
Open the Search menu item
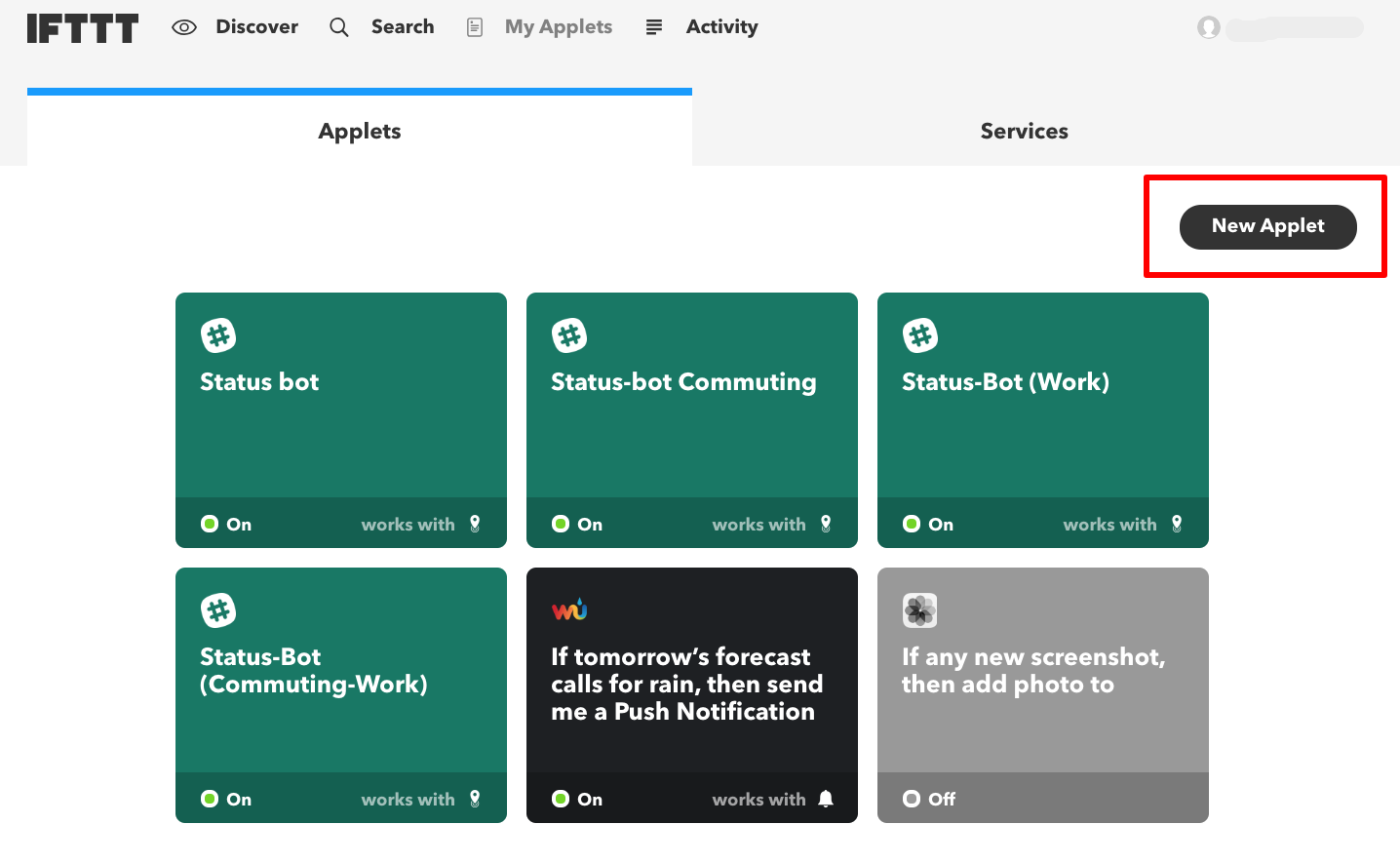(403, 27)
